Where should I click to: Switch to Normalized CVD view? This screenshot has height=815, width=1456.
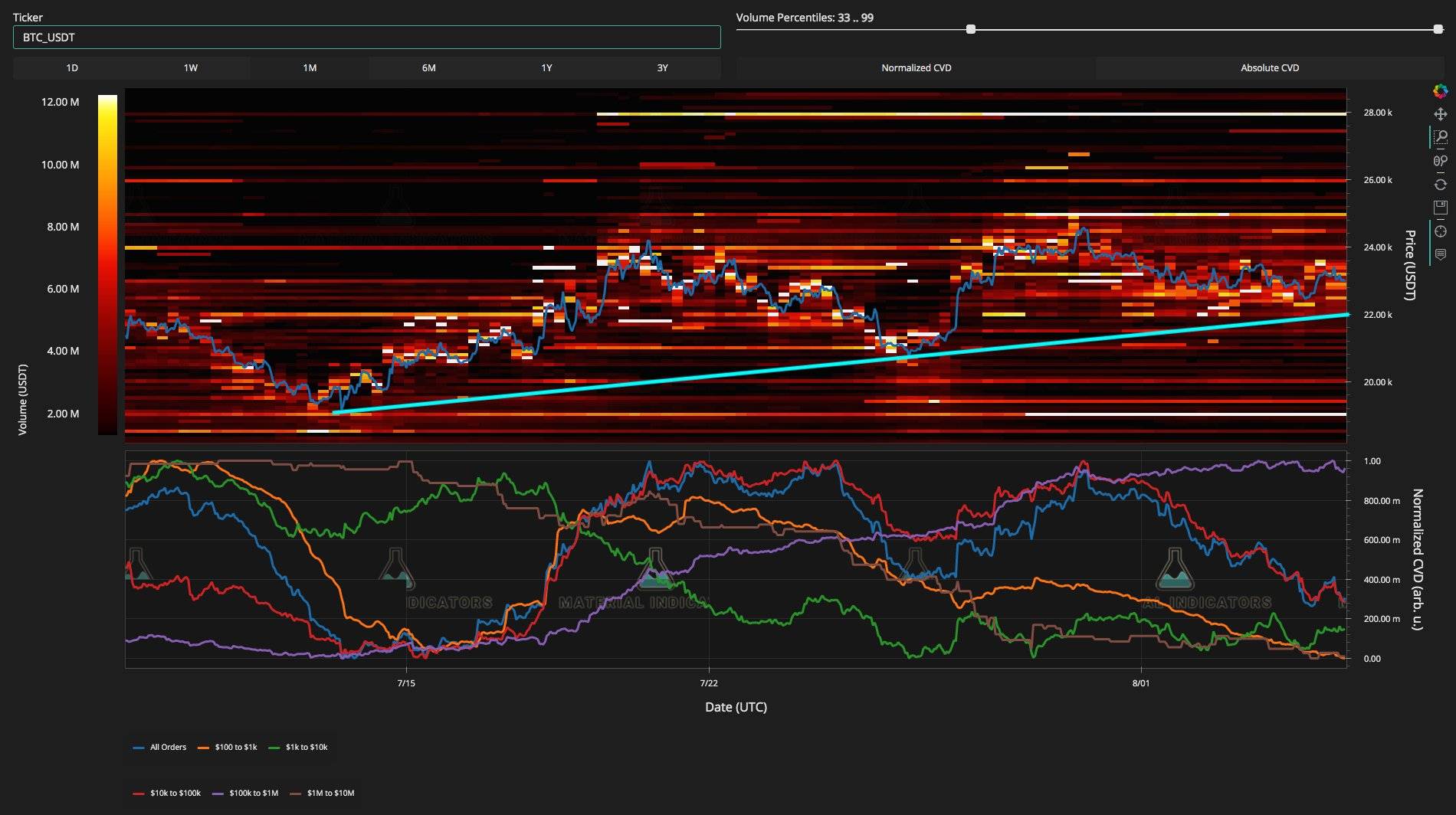pyautogui.click(x=916, y=68)
